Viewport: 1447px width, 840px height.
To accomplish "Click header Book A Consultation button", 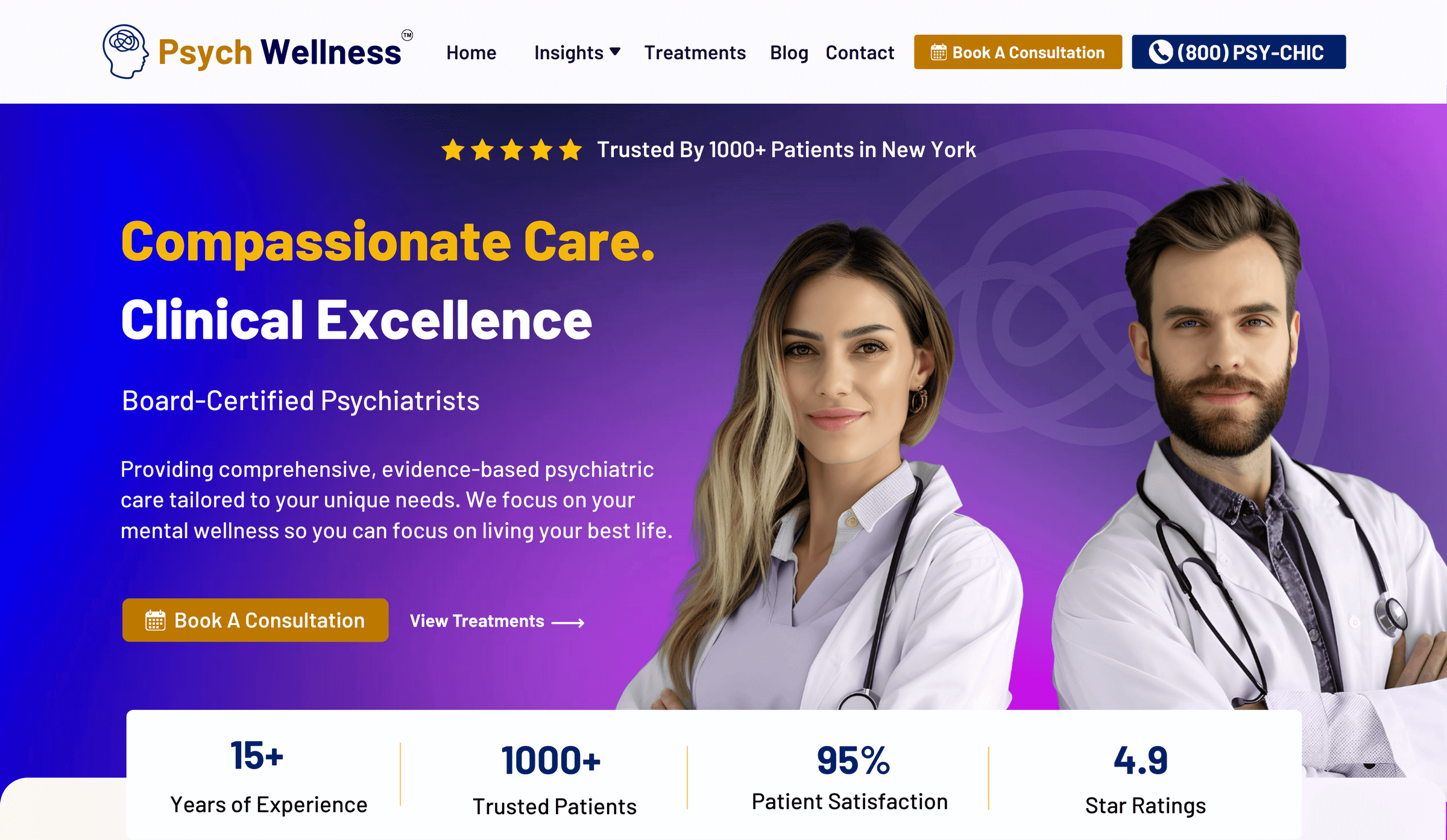I will coord(1018,52).
